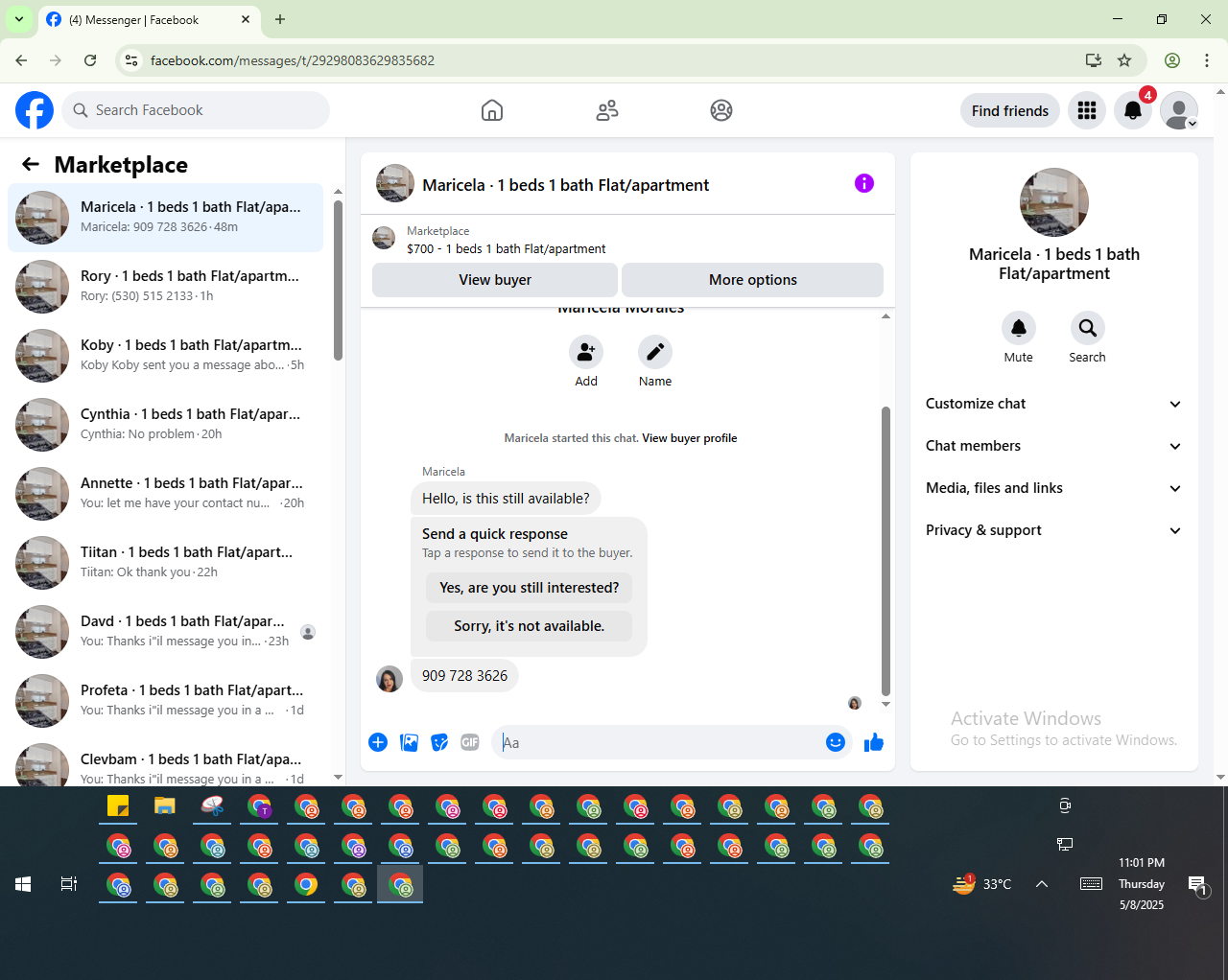Screen dimensions: 1228x980
Task: Show hidden system tray icons chevron
Action: click(x=1042, y=884)
